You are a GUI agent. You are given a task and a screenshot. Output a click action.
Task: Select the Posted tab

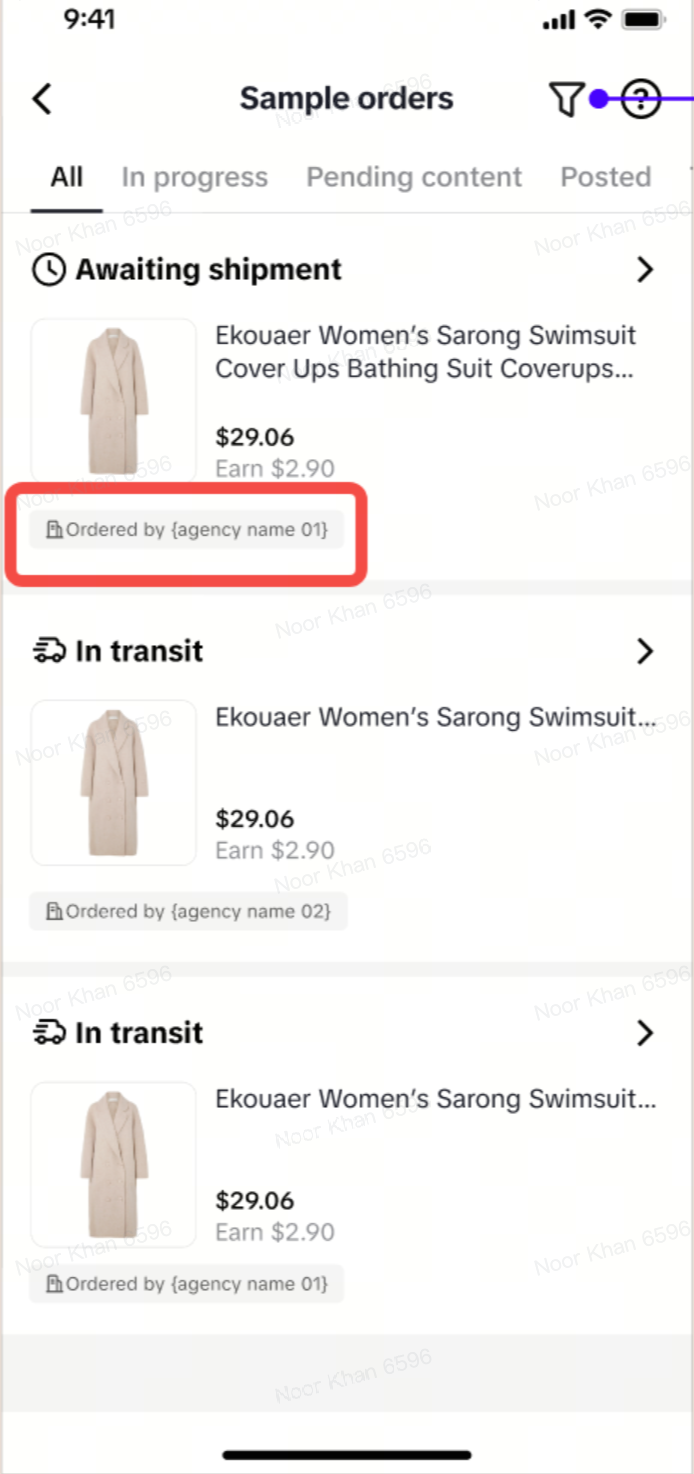(605, 178)
